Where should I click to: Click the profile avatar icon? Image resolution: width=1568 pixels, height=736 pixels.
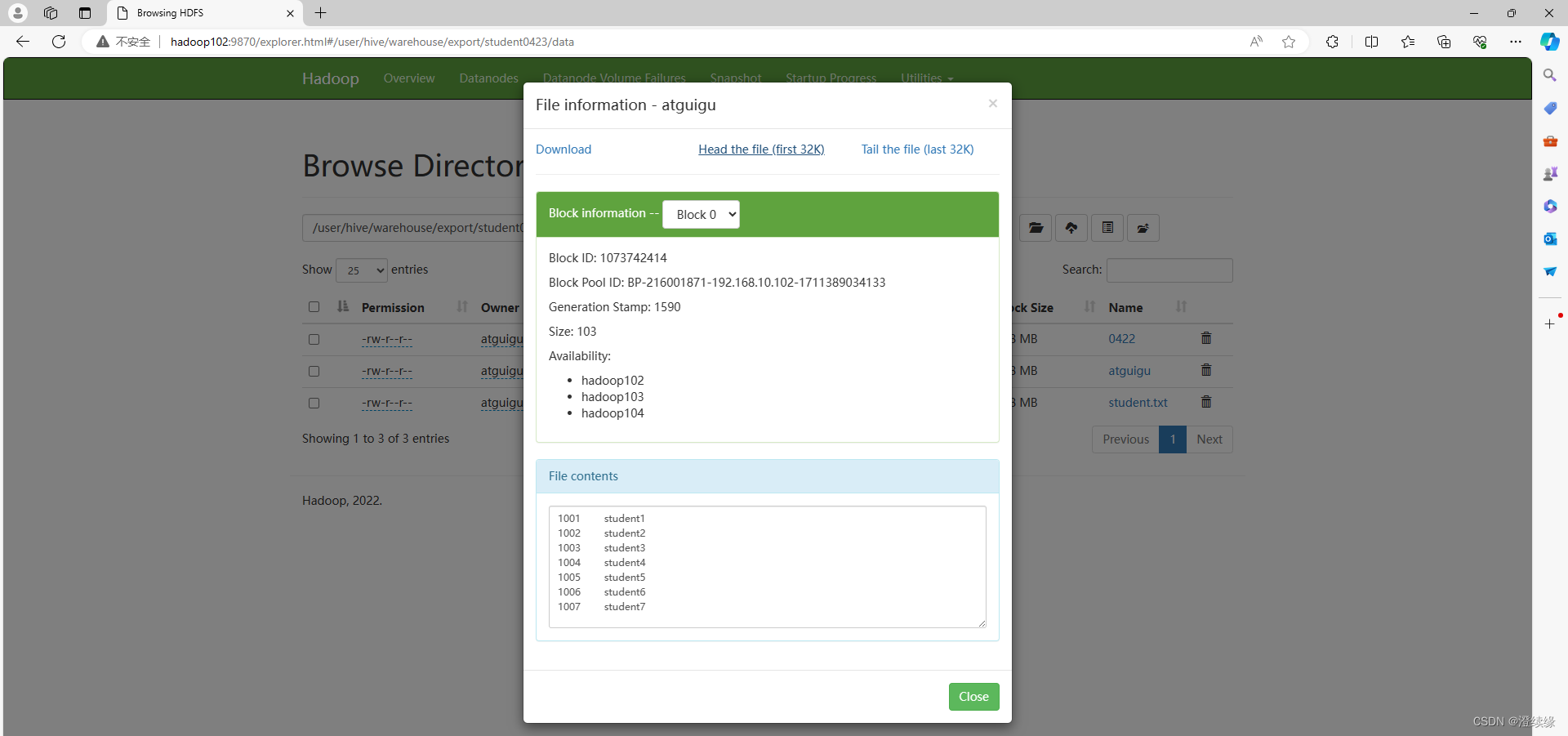[x=17, y=13]
